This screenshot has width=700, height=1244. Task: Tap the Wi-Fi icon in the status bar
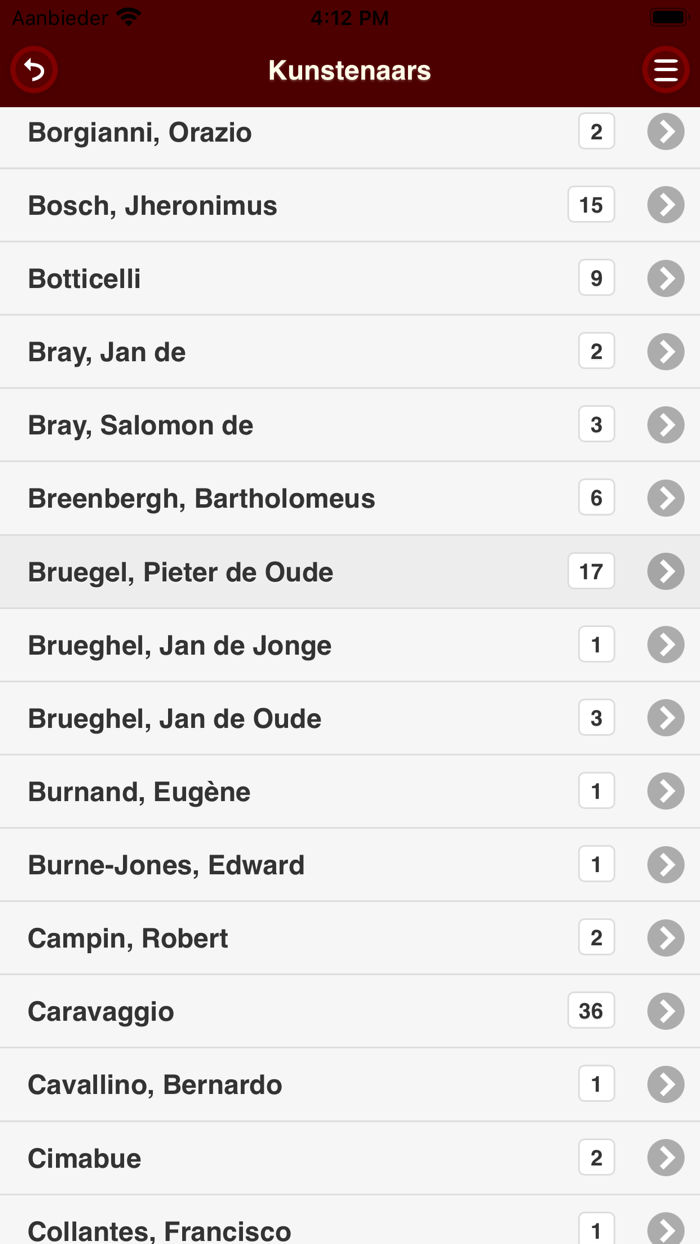tap(129, 17)
